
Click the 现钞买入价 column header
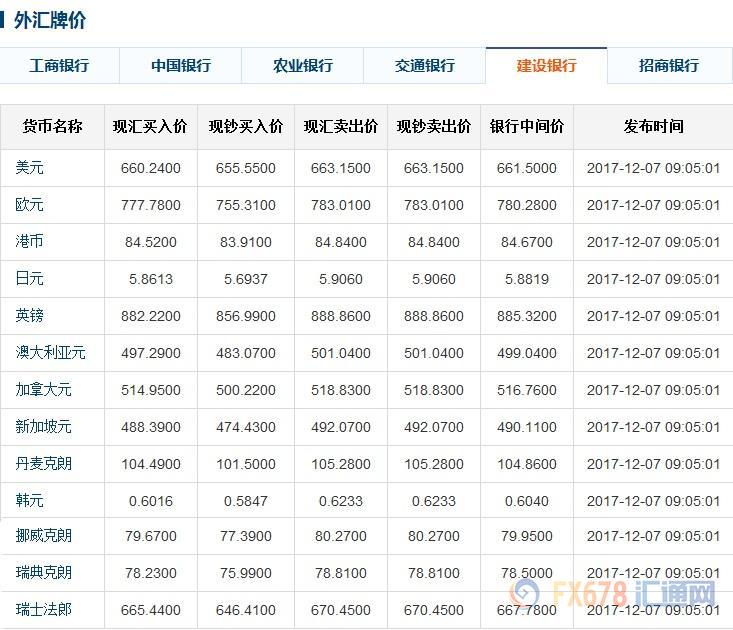coord(246,126)
